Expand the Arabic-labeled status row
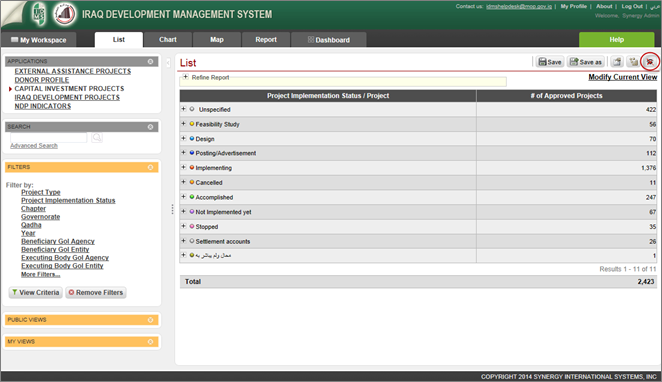Image resolution: width=662 pixels, height=382 pixels. [183, 255]
